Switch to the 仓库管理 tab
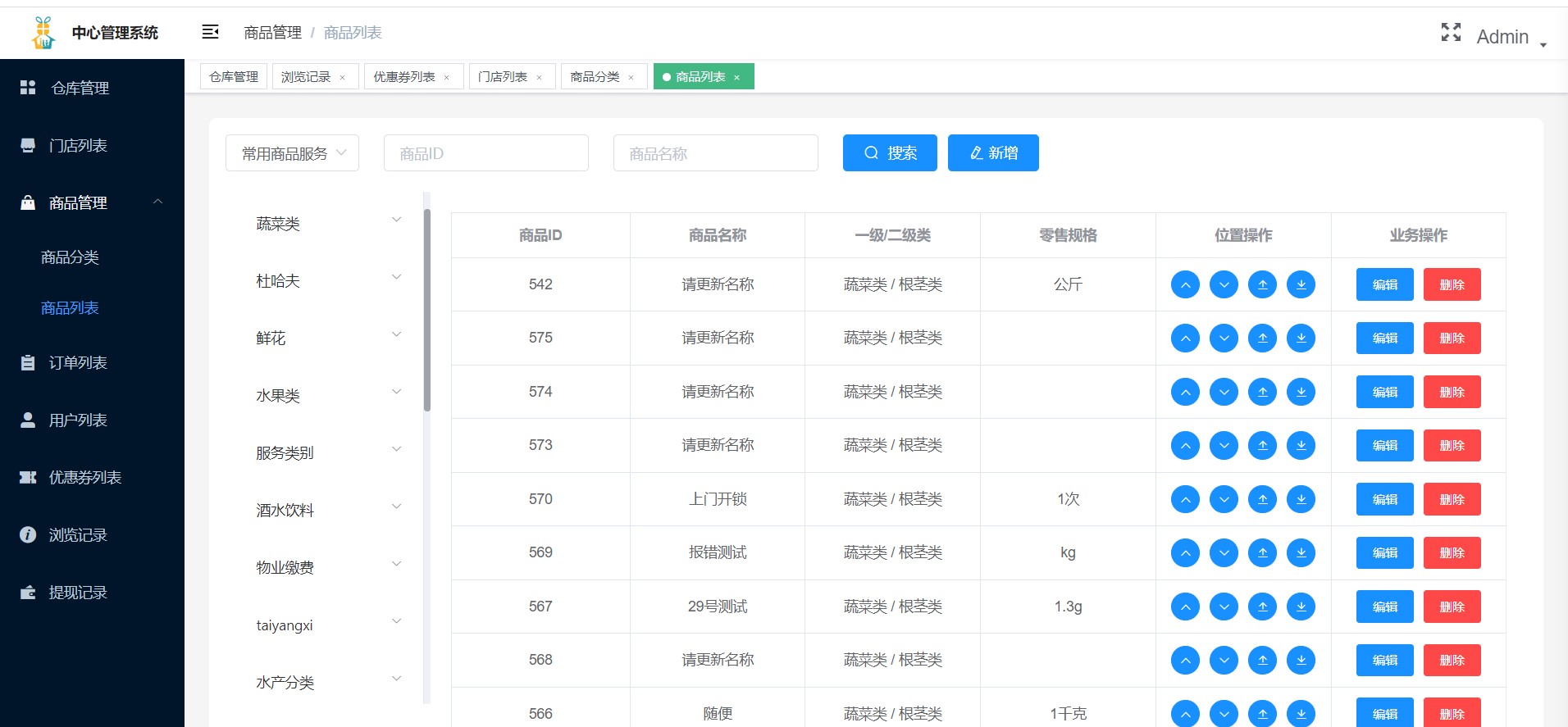1568x727 pixels. tap(234, 76)
